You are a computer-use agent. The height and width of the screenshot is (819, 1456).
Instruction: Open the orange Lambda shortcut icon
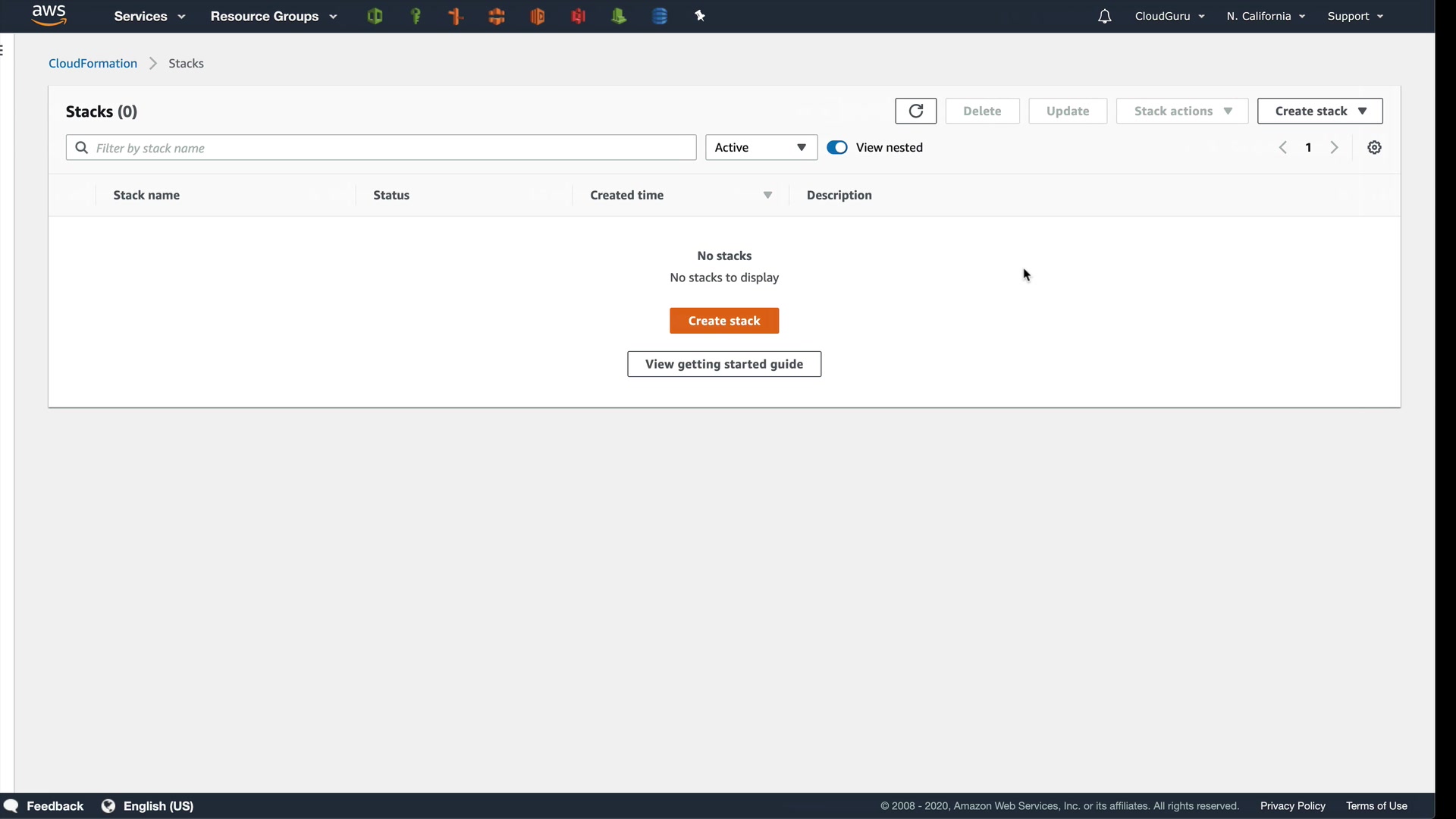pyautogui.click(x=538, y=16)
